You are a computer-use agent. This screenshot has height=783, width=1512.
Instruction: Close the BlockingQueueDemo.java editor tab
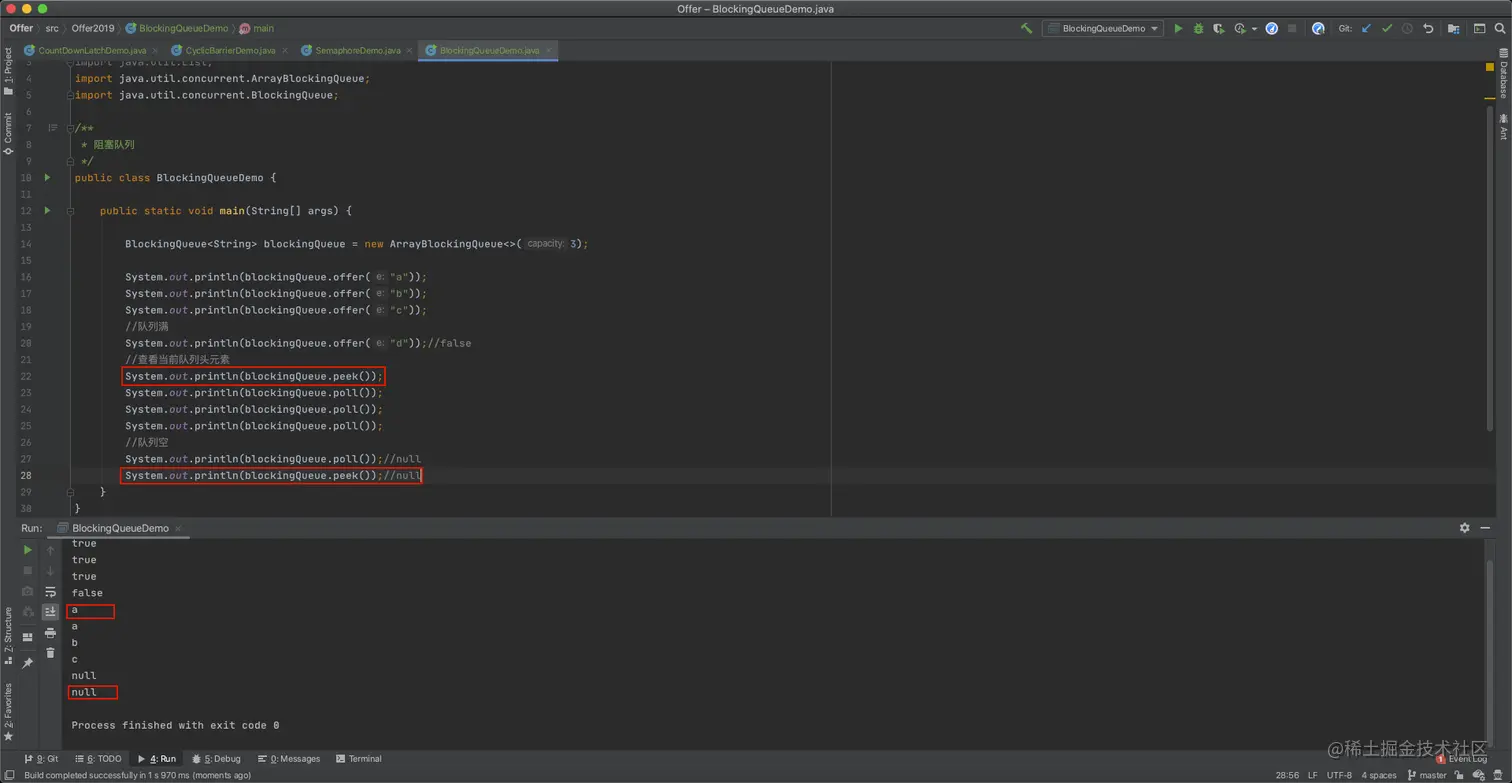549,50
